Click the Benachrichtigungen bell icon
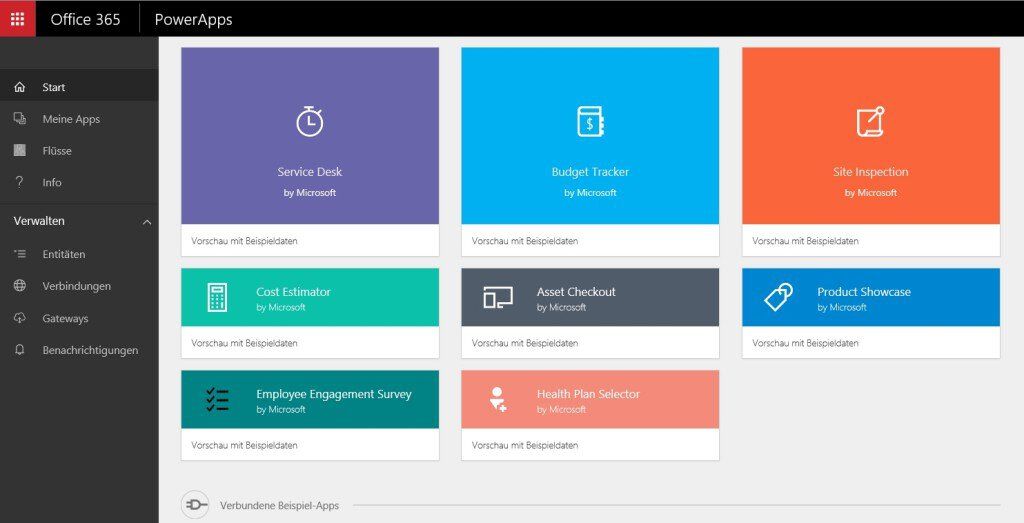1024x523 pixels. (20, 350)
